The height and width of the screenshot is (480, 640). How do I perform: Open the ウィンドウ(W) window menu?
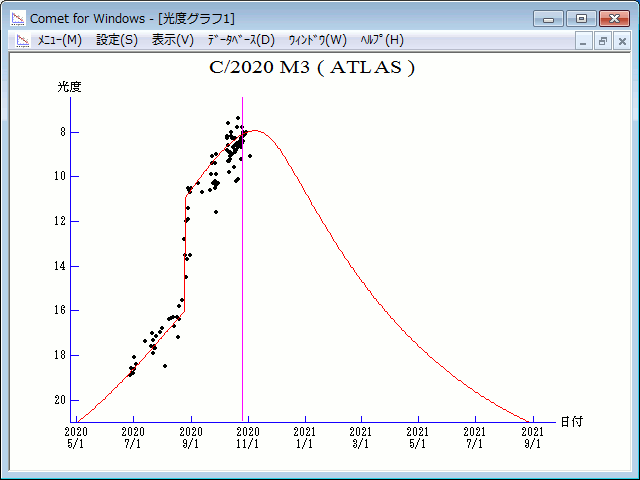click(317, 40)
